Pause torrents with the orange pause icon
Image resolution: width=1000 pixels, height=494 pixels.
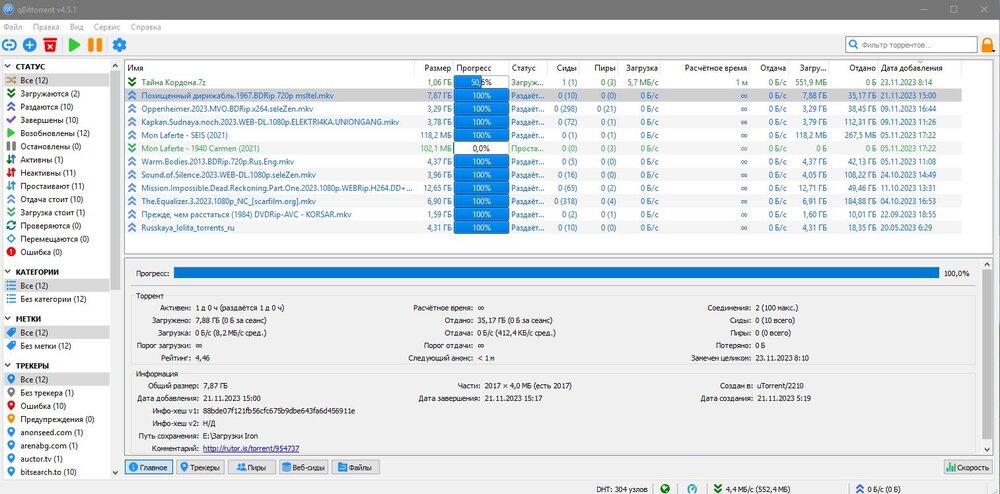pyautogui.click(x=95, y=45)
